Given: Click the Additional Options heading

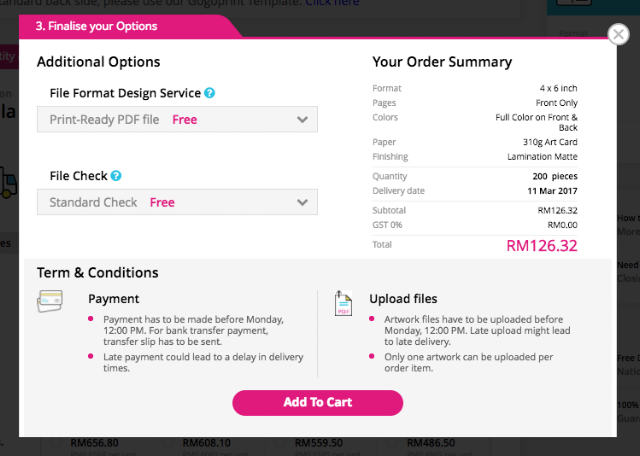Looking at the screenshot, I should point(98,62).
